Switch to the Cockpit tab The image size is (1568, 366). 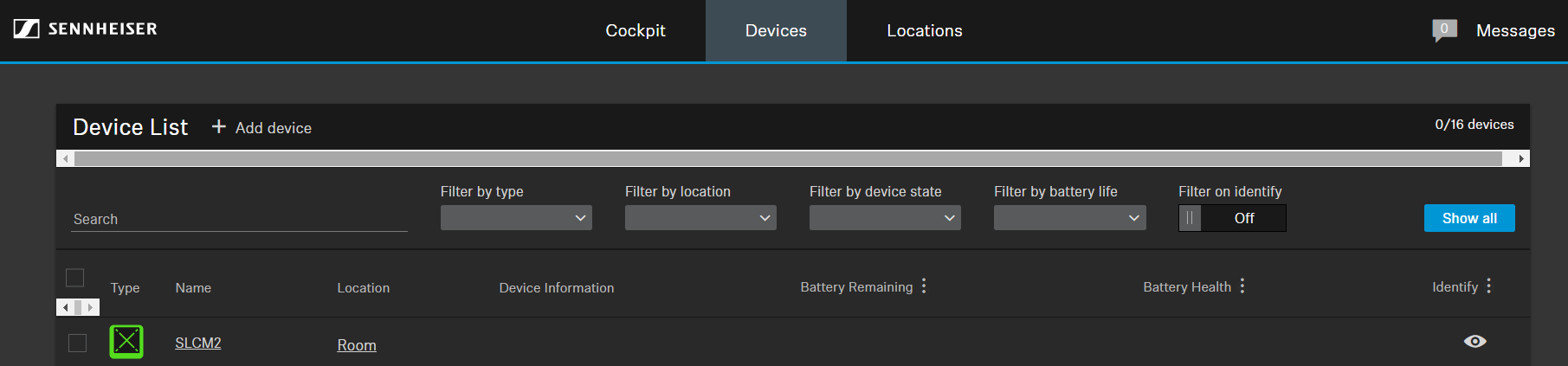click(636, 31)
